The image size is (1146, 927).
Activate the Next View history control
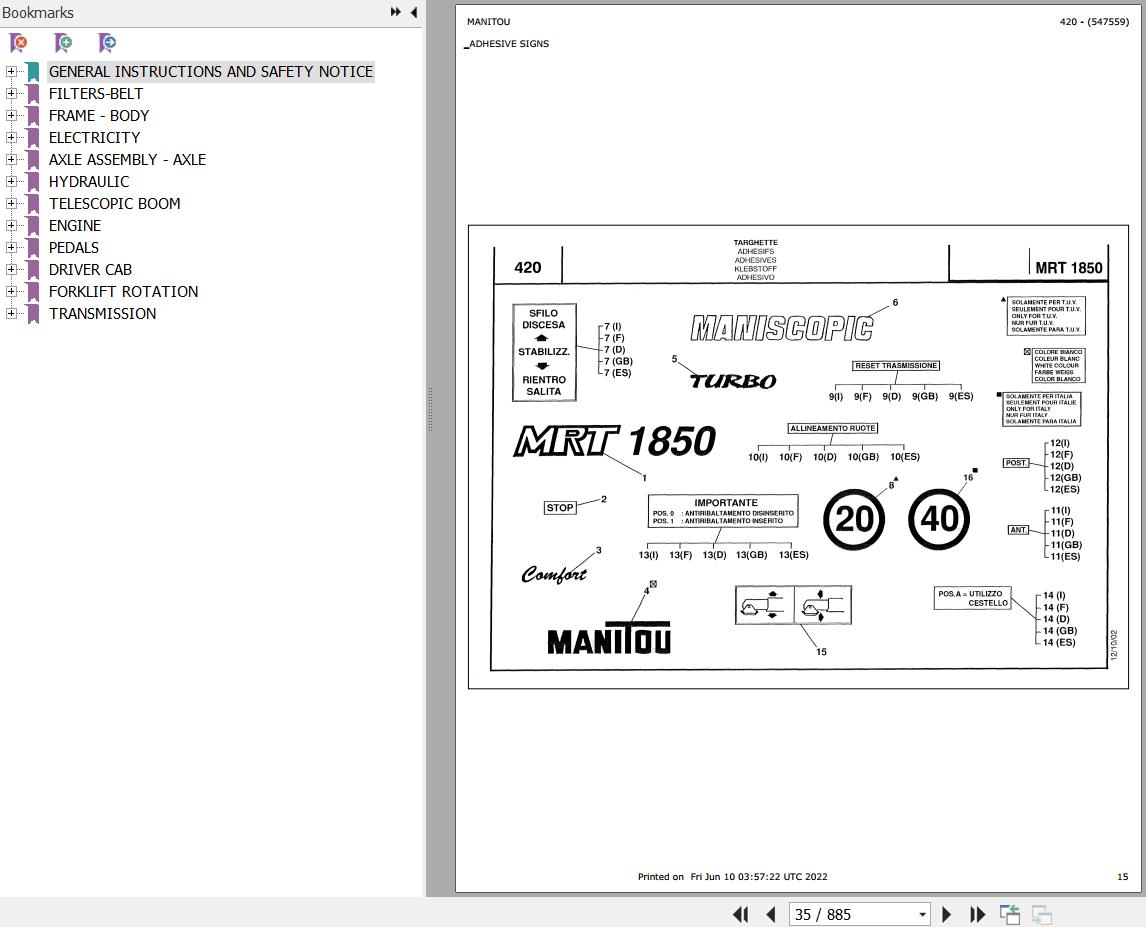pyautogui.click(x=1040, y=914)
